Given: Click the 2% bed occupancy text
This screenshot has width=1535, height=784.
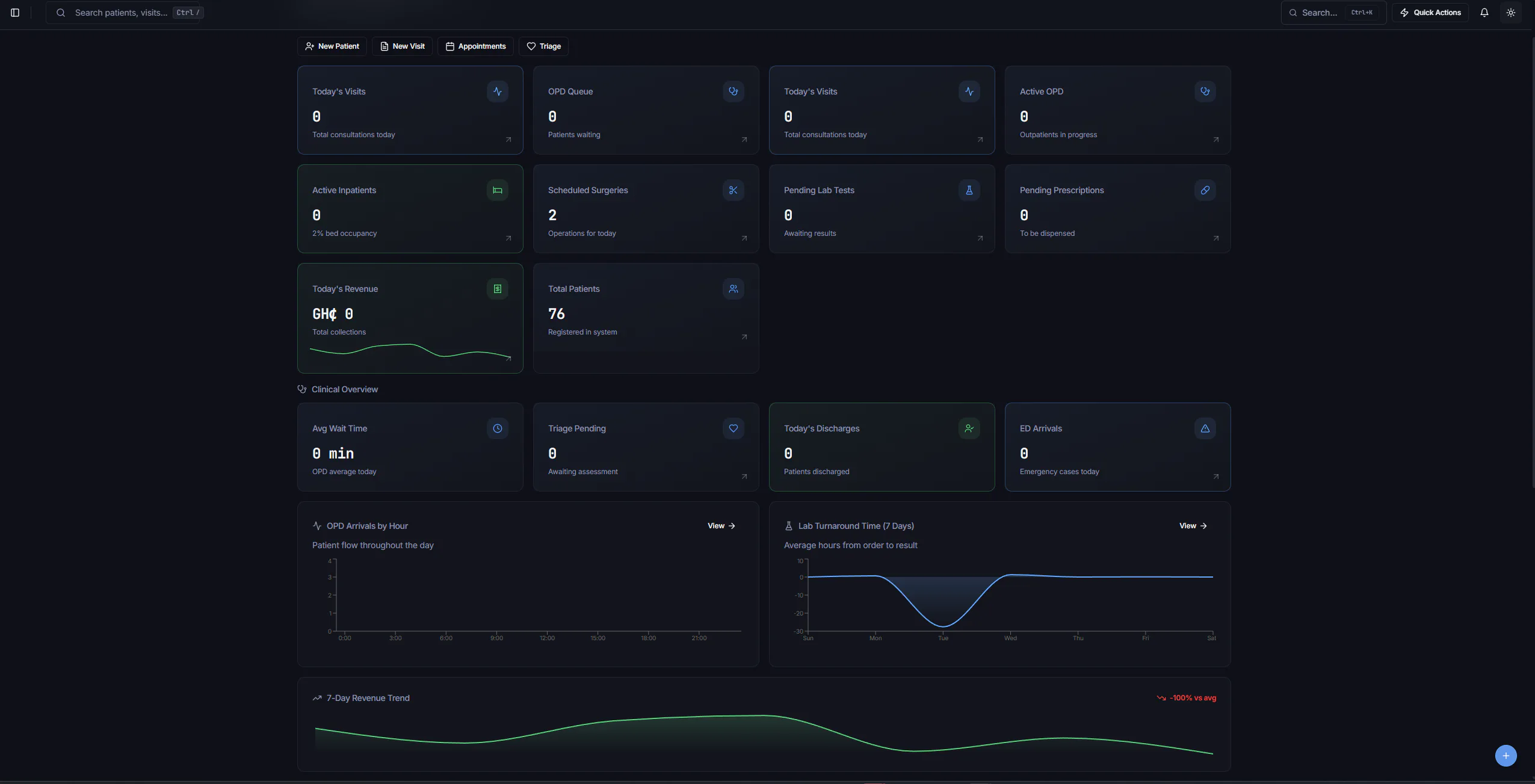Looking at the screenshot, I should tap(344, 233).
